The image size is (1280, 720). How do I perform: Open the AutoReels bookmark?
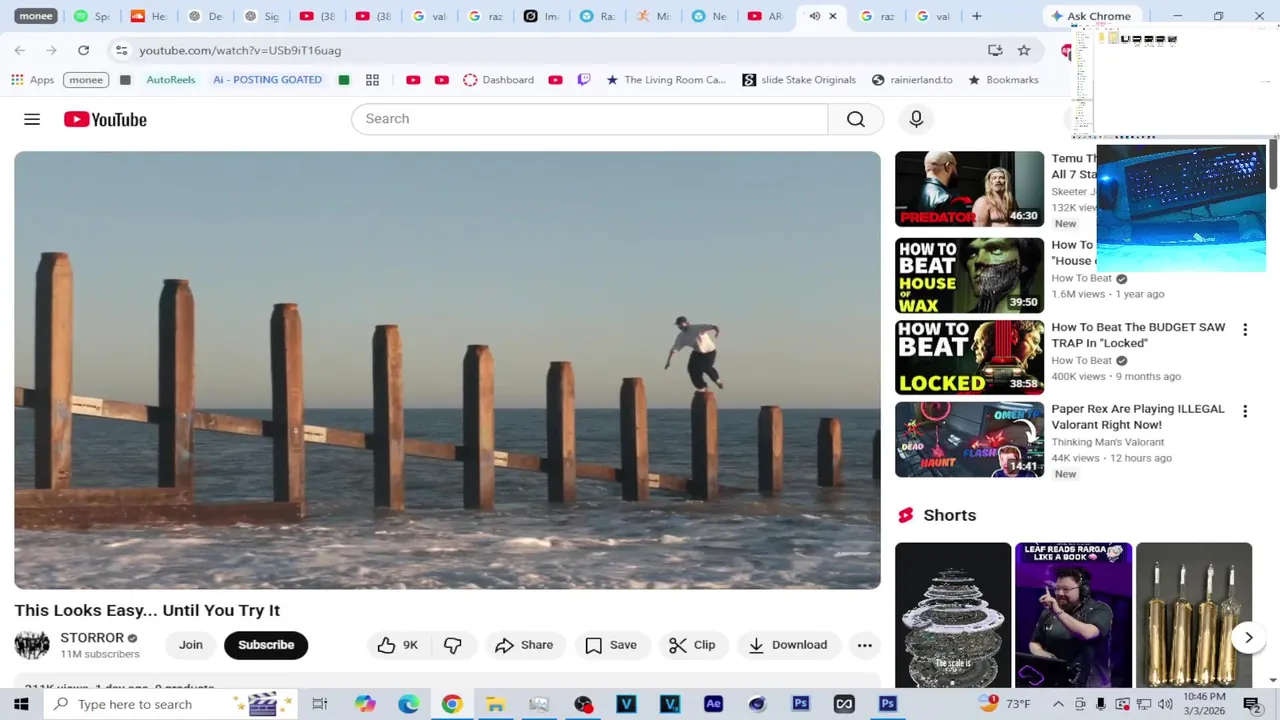pos(171,80)
